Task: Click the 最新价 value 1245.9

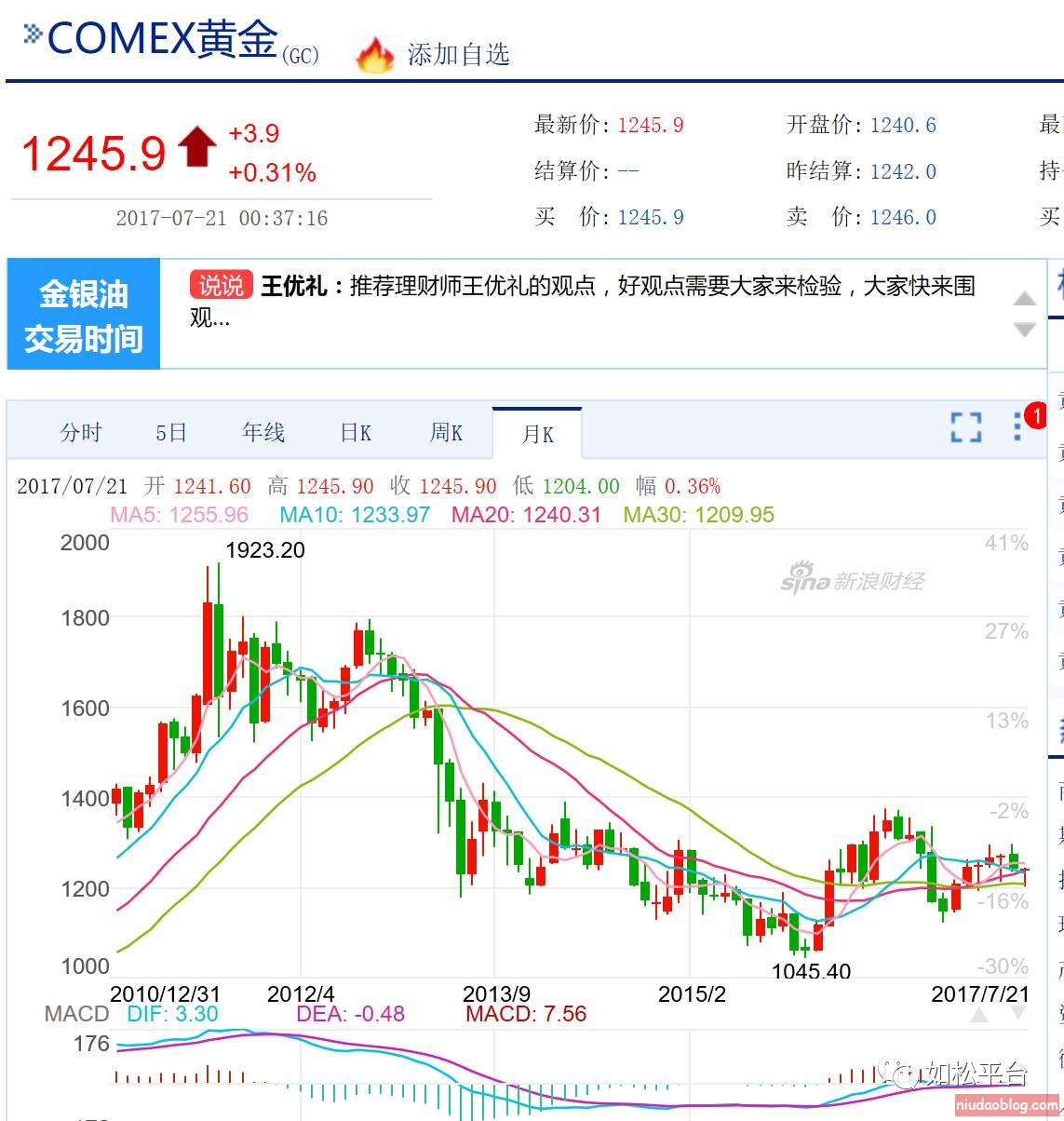Action: tap(651, 125)
